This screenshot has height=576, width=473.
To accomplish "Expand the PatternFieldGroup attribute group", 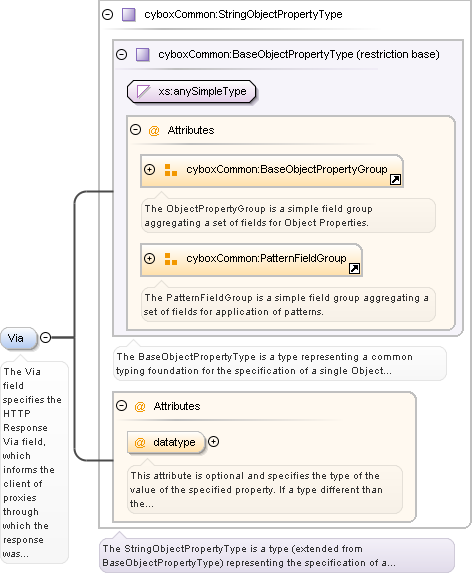I will click(x=149, y=259).
